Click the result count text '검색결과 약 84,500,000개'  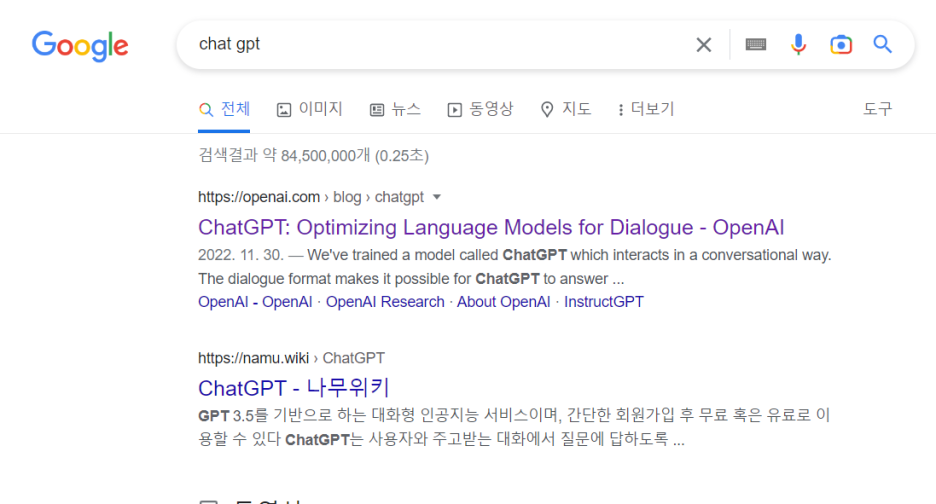pyautogui.click(x=284, y=156)
